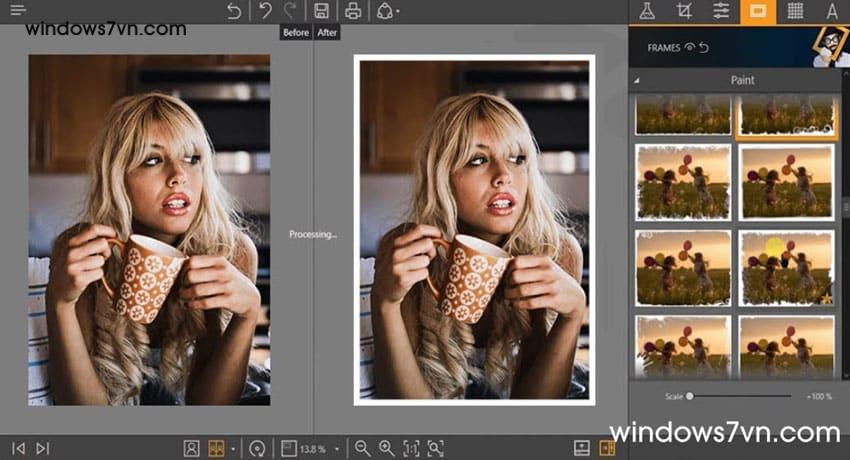
Task: Click the navigator window square icon
Action: point(289,448)
